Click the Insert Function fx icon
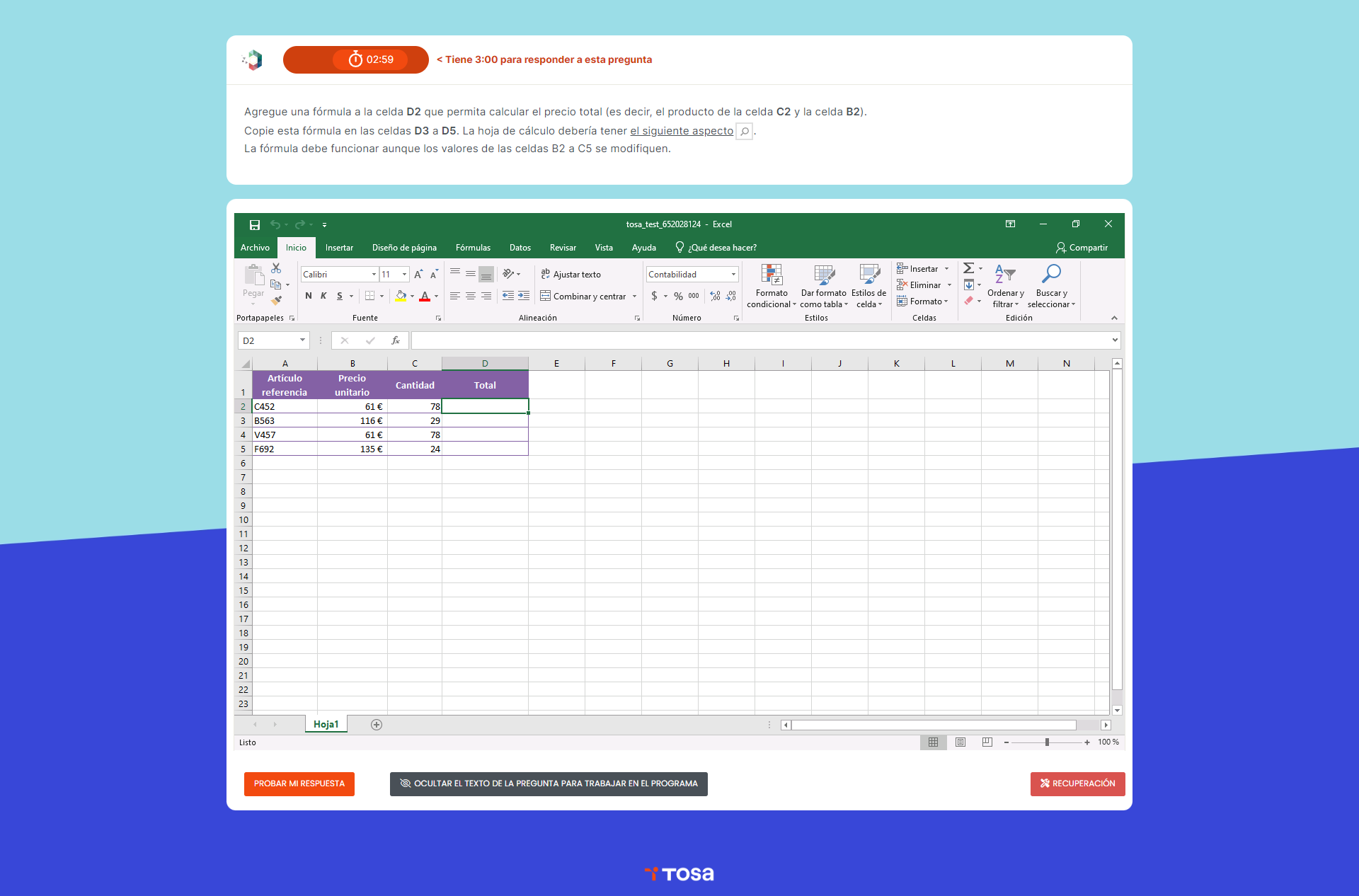The image size is (1359, 896). 396,340
